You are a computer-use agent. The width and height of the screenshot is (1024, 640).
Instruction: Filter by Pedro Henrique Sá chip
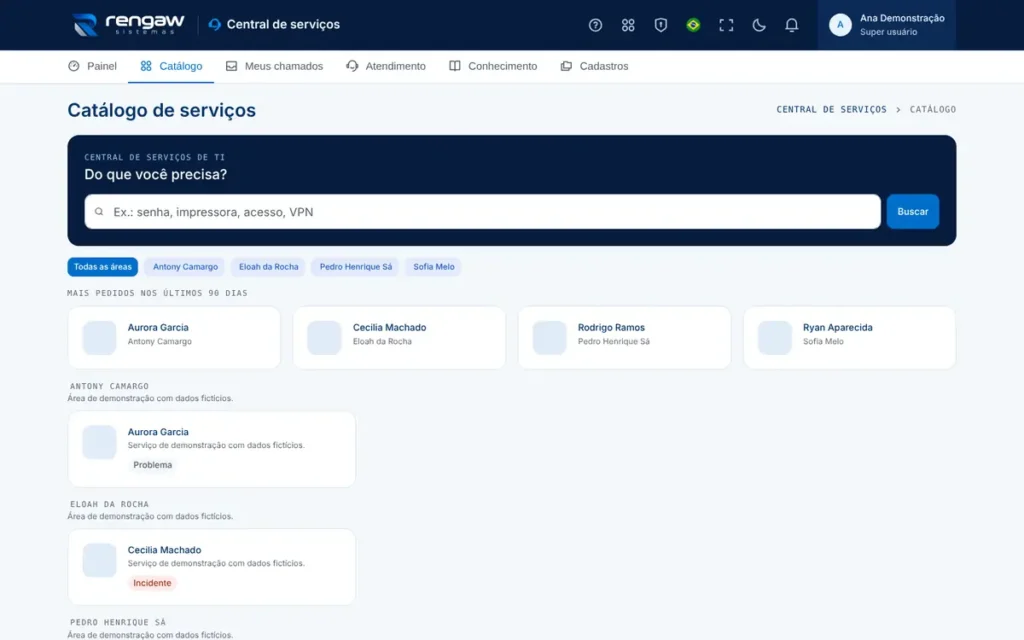point(355,266)
